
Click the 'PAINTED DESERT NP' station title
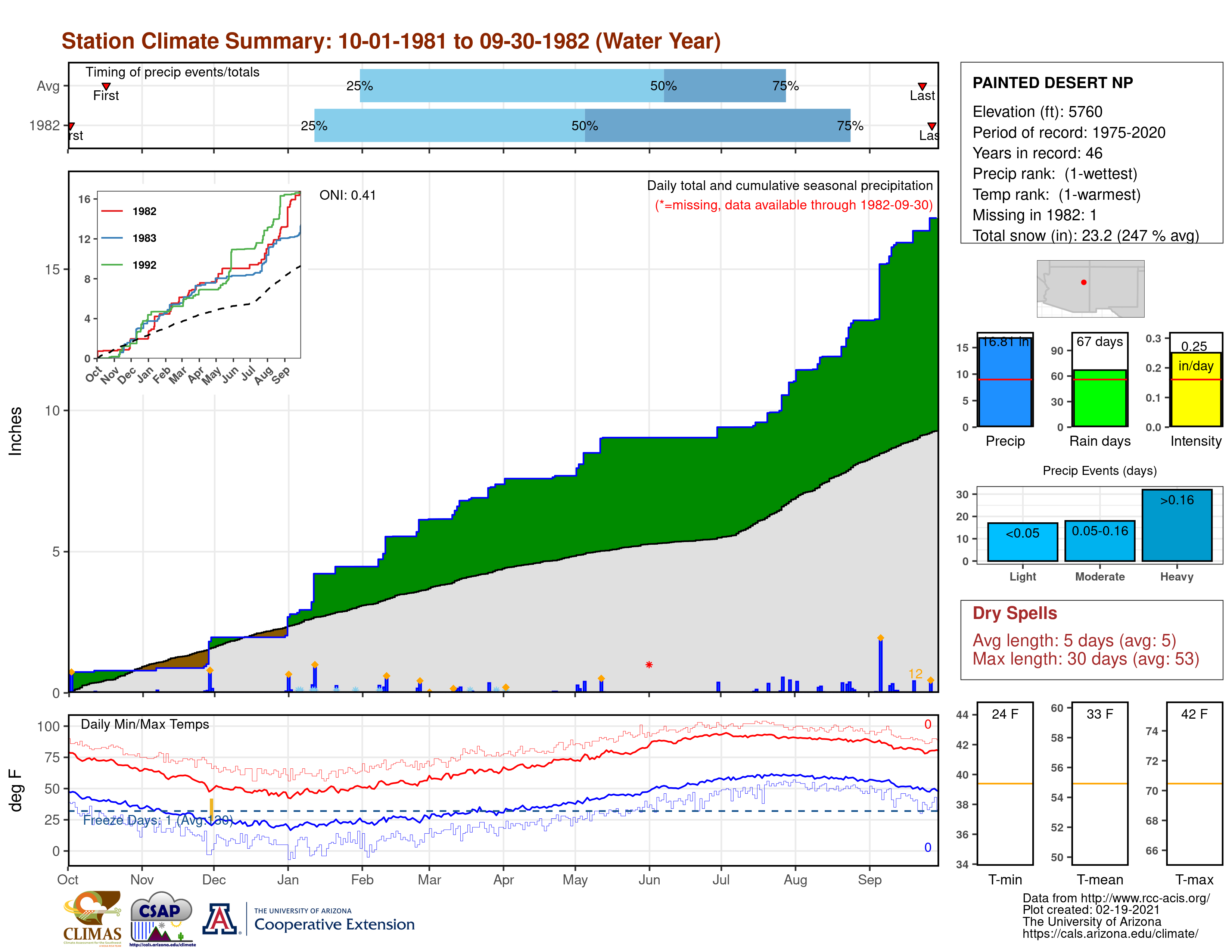point(1053,83)
